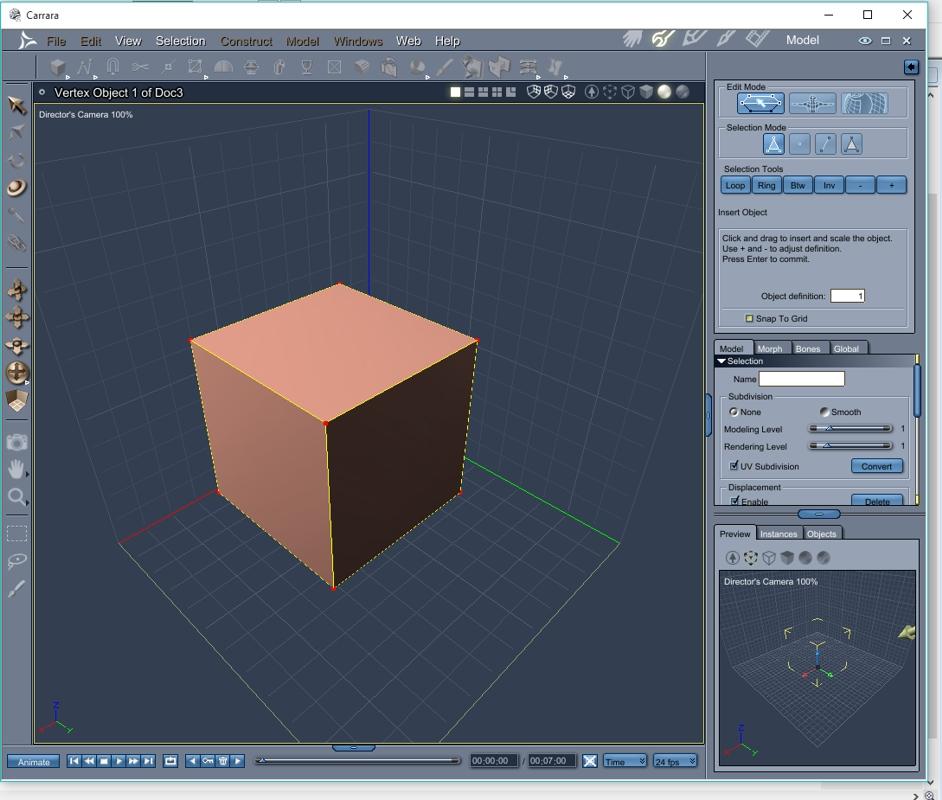The width and height of the screenshot is (942, 800).
Task: Select the Smooth subdivision radio button
Action: [x=825, y=412]
